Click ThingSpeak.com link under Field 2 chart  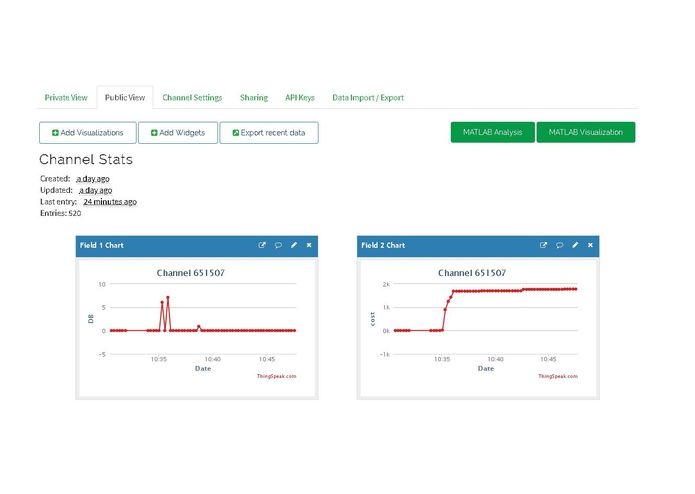click(558, 376)
